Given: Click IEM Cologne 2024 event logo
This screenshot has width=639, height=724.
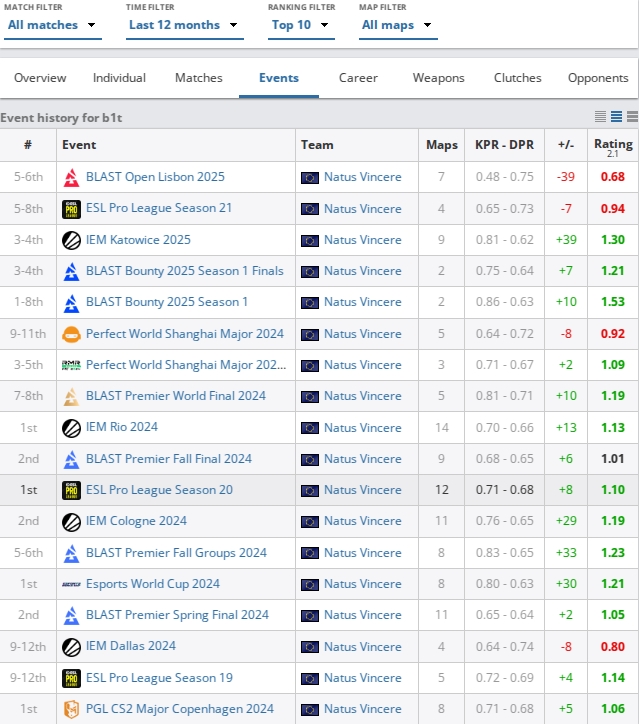Looking at the screenshot, I should tap(71, 522).
